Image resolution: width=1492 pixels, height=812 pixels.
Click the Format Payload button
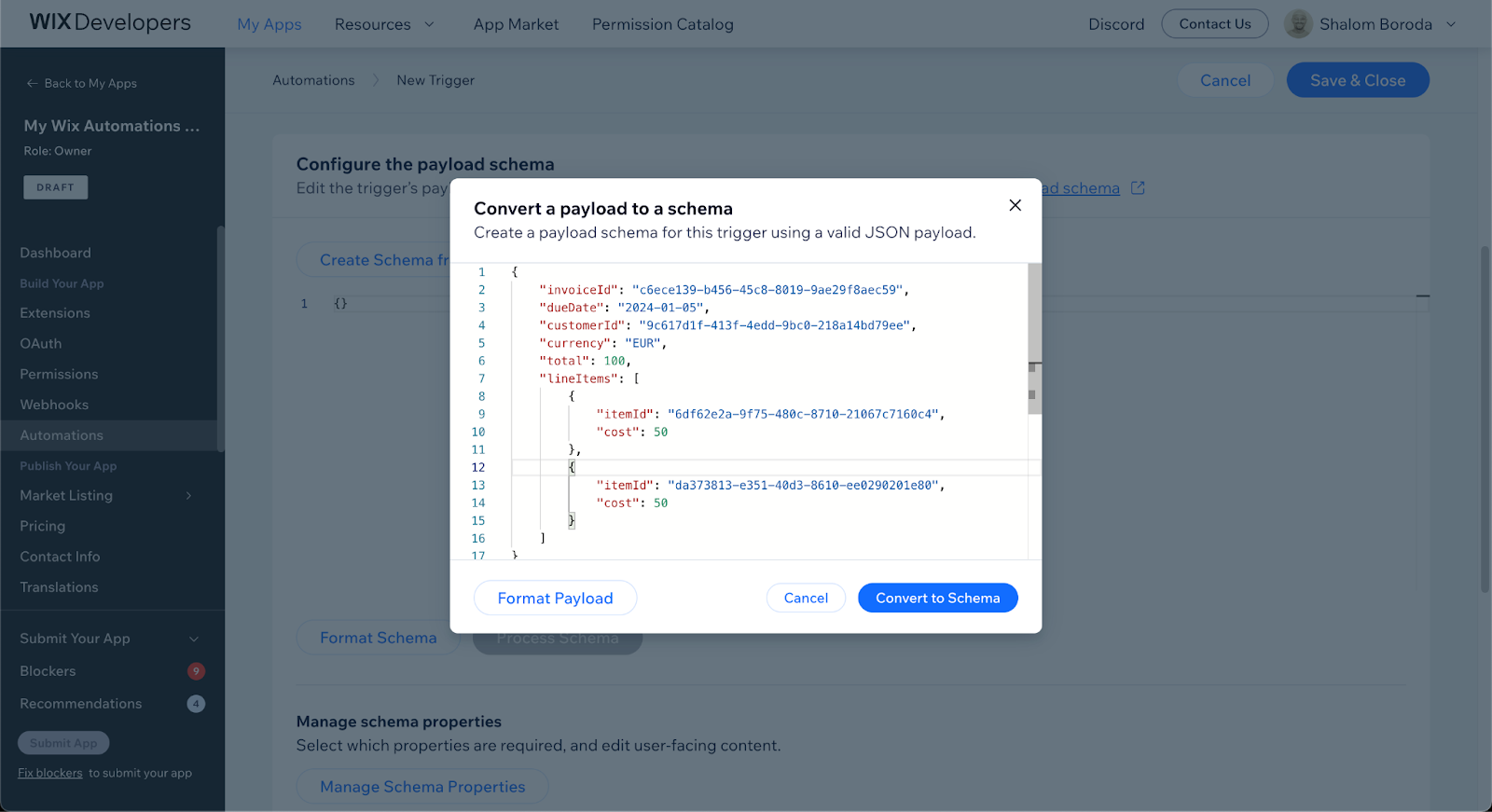[556, 599]
